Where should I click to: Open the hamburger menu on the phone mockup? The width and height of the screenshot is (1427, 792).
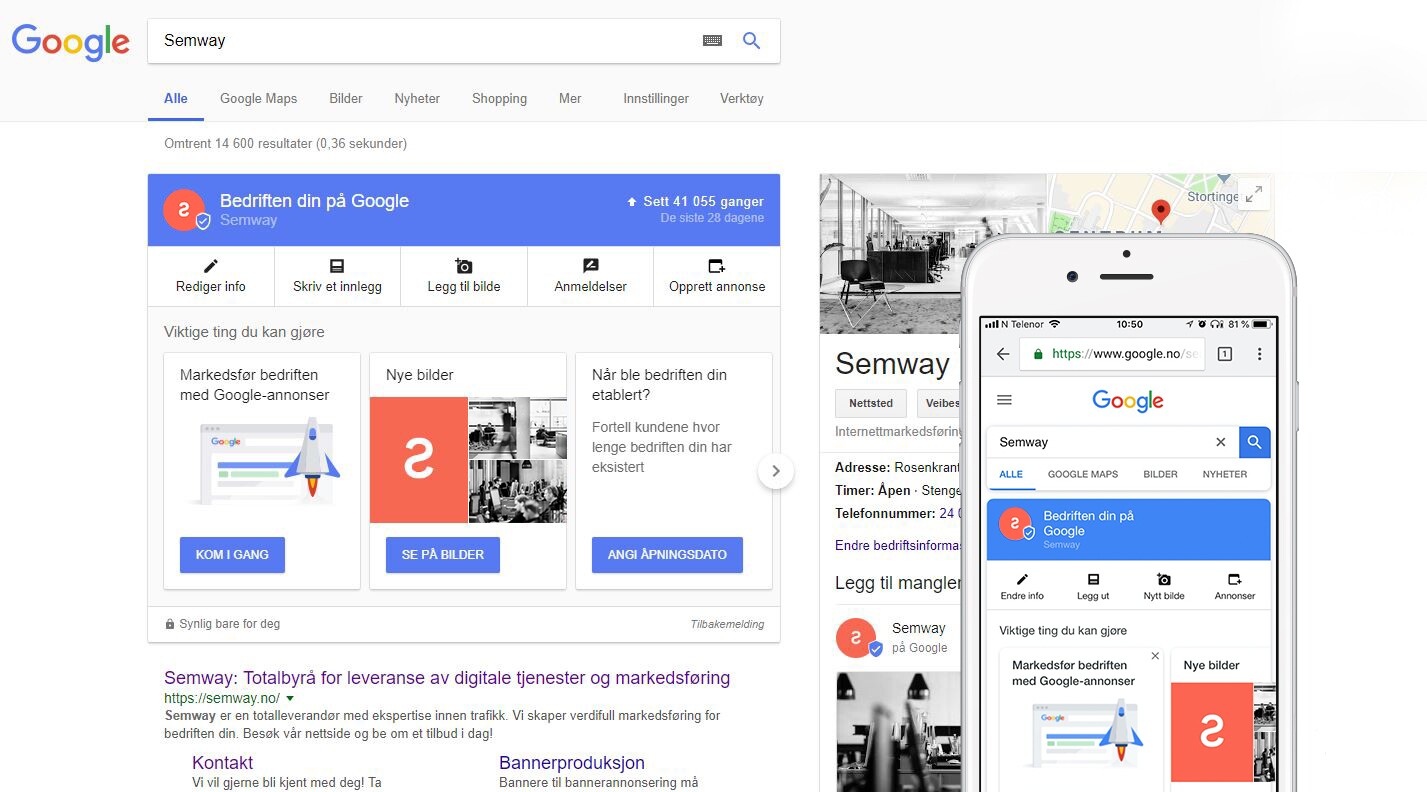pyautogui.click(x=1004, y=400)
